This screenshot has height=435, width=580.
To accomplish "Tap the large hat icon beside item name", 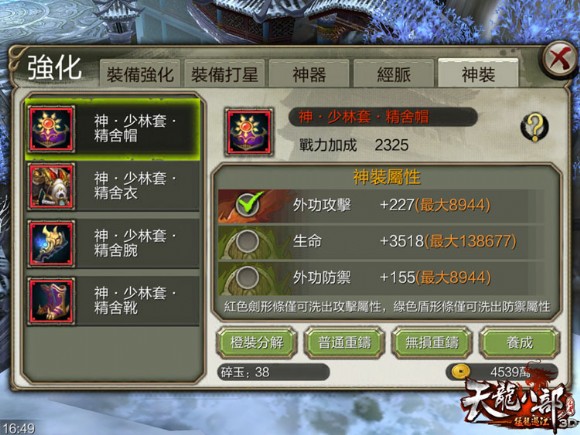I will tap(249, 132).
